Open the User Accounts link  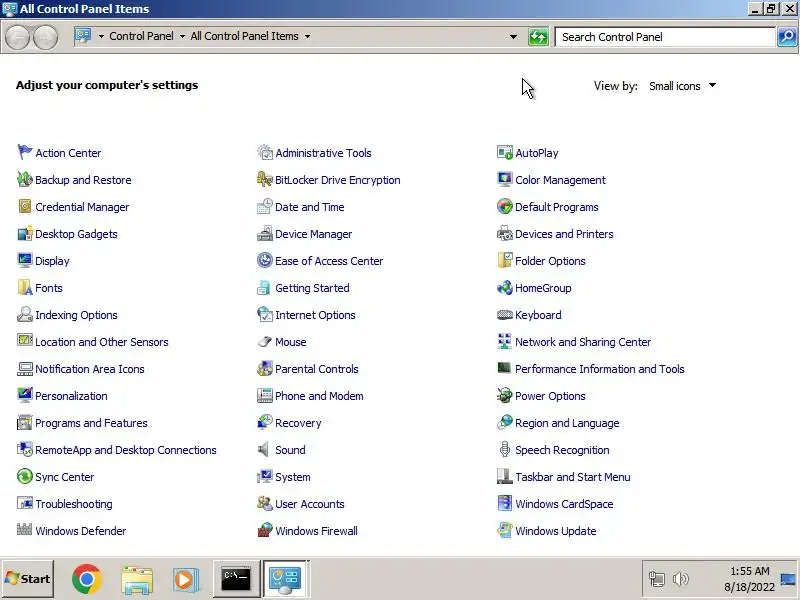coord(310,504)
